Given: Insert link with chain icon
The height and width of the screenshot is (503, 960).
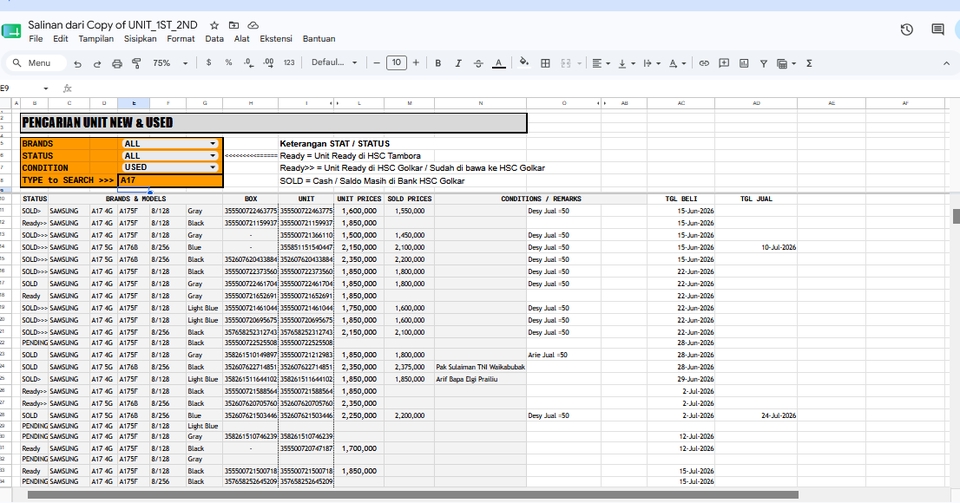Looking at the screenshot, I should [x=704, y=63].
